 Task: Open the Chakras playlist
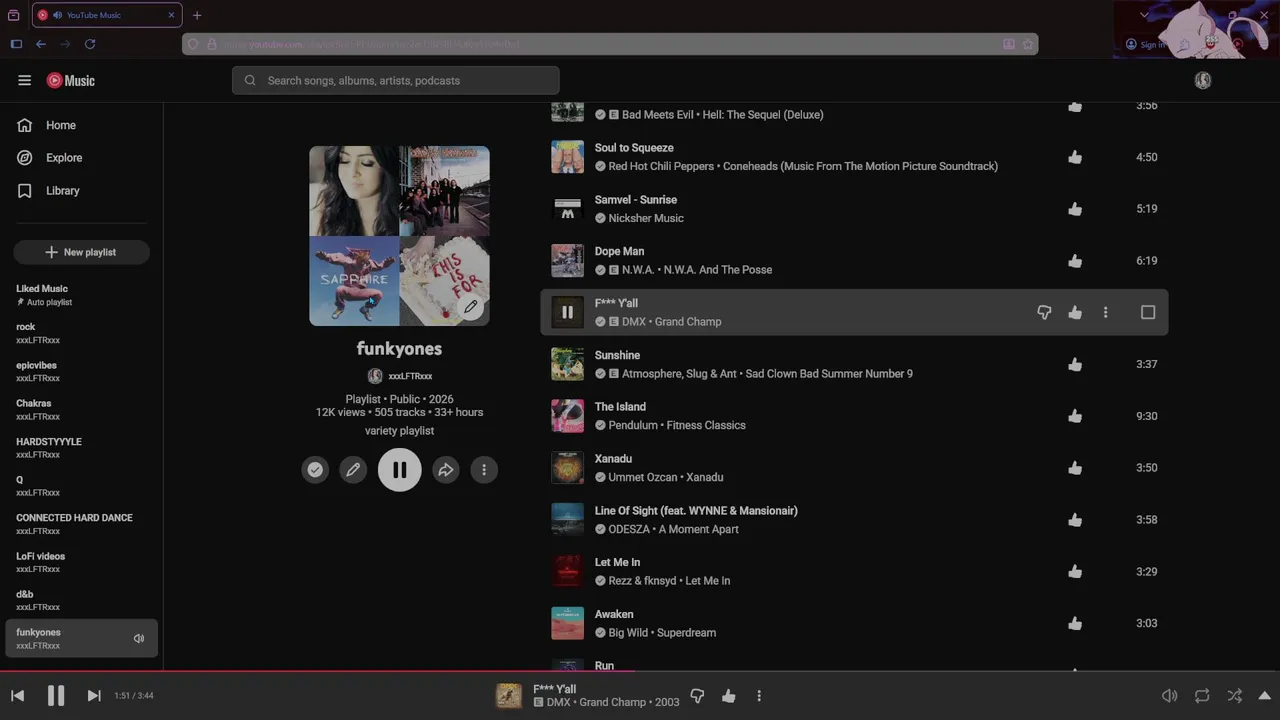click(81, 409)
